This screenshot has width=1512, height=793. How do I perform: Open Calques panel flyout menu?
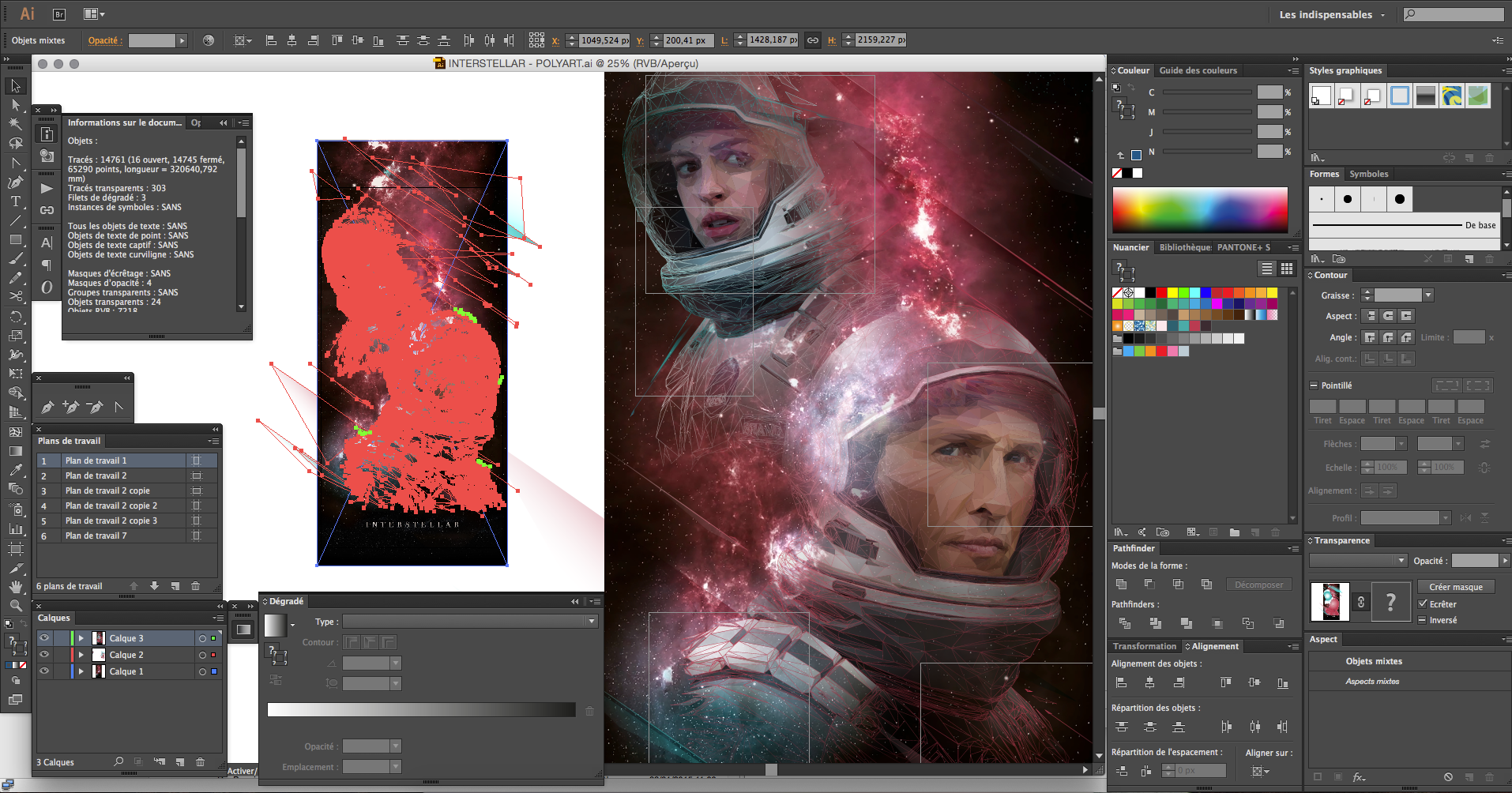(217, 618)
